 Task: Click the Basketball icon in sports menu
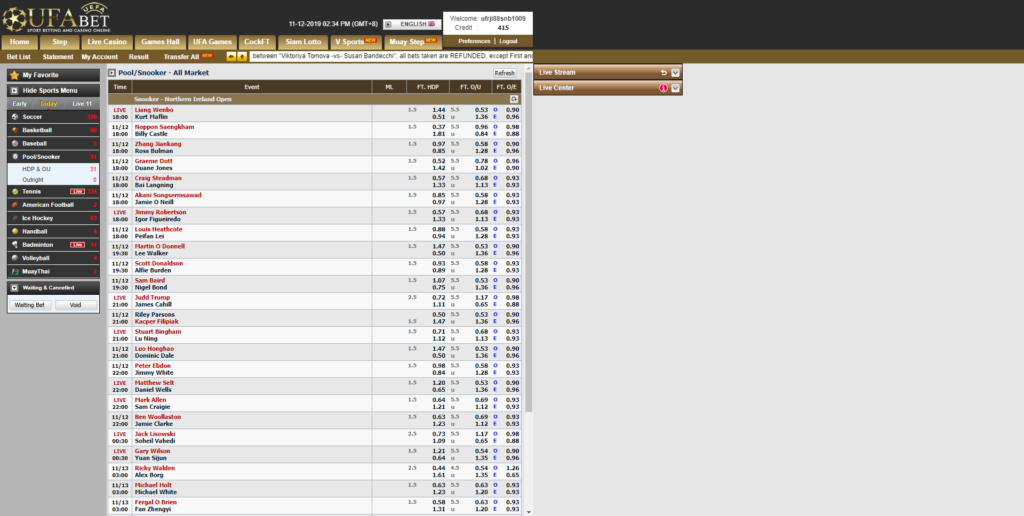tap(15, 130)
